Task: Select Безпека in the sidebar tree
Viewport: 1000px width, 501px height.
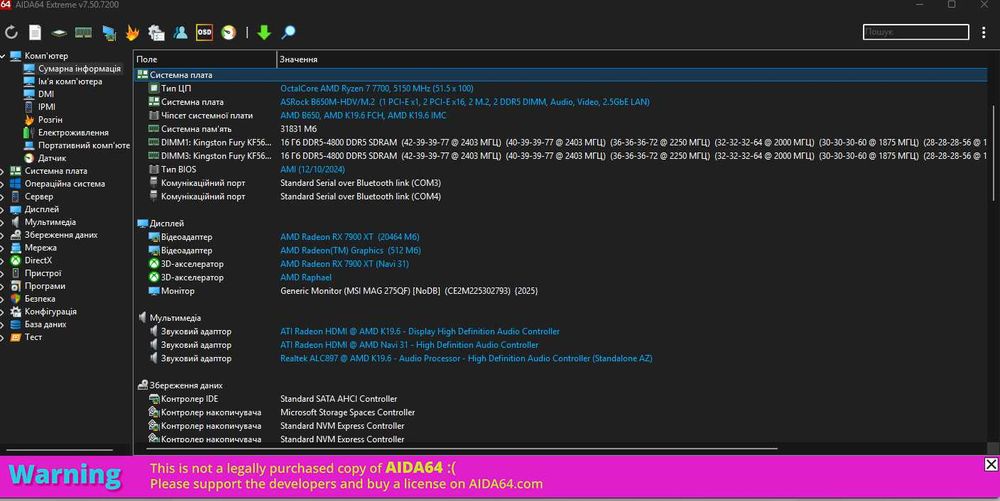Action: tap(40, 298)
